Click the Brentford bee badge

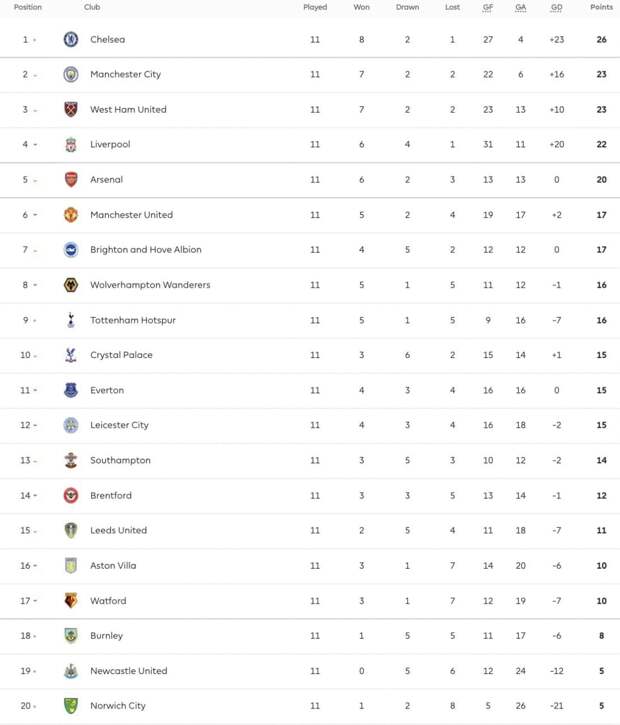tap(71, 495)
